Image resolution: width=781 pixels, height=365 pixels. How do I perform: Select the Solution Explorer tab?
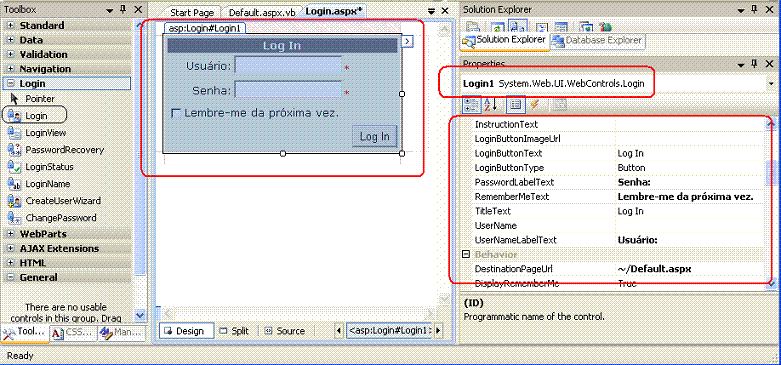point(505,41)
